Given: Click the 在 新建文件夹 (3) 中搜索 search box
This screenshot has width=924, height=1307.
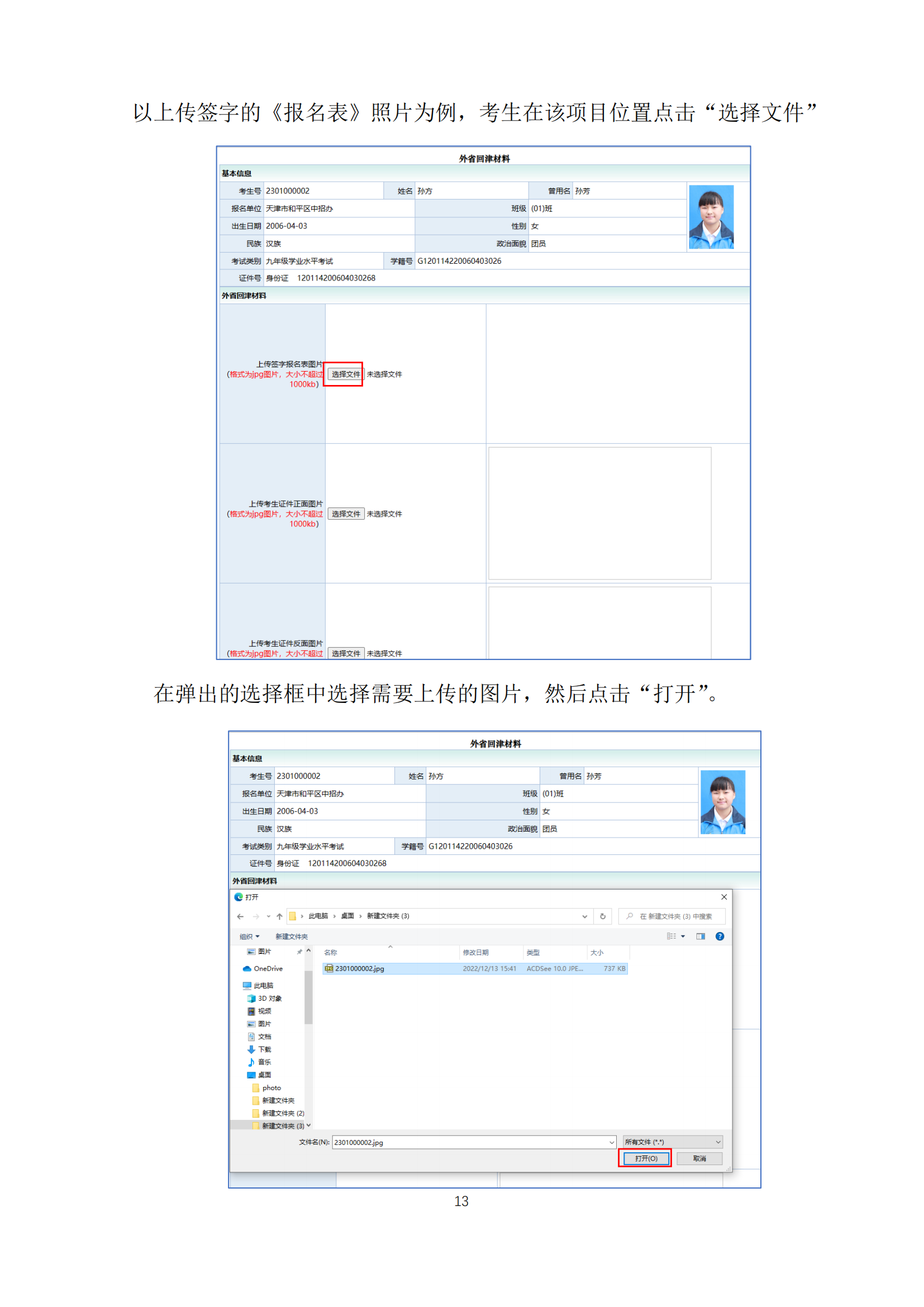Looking at the screenshot, I should [x=671, y=916].
